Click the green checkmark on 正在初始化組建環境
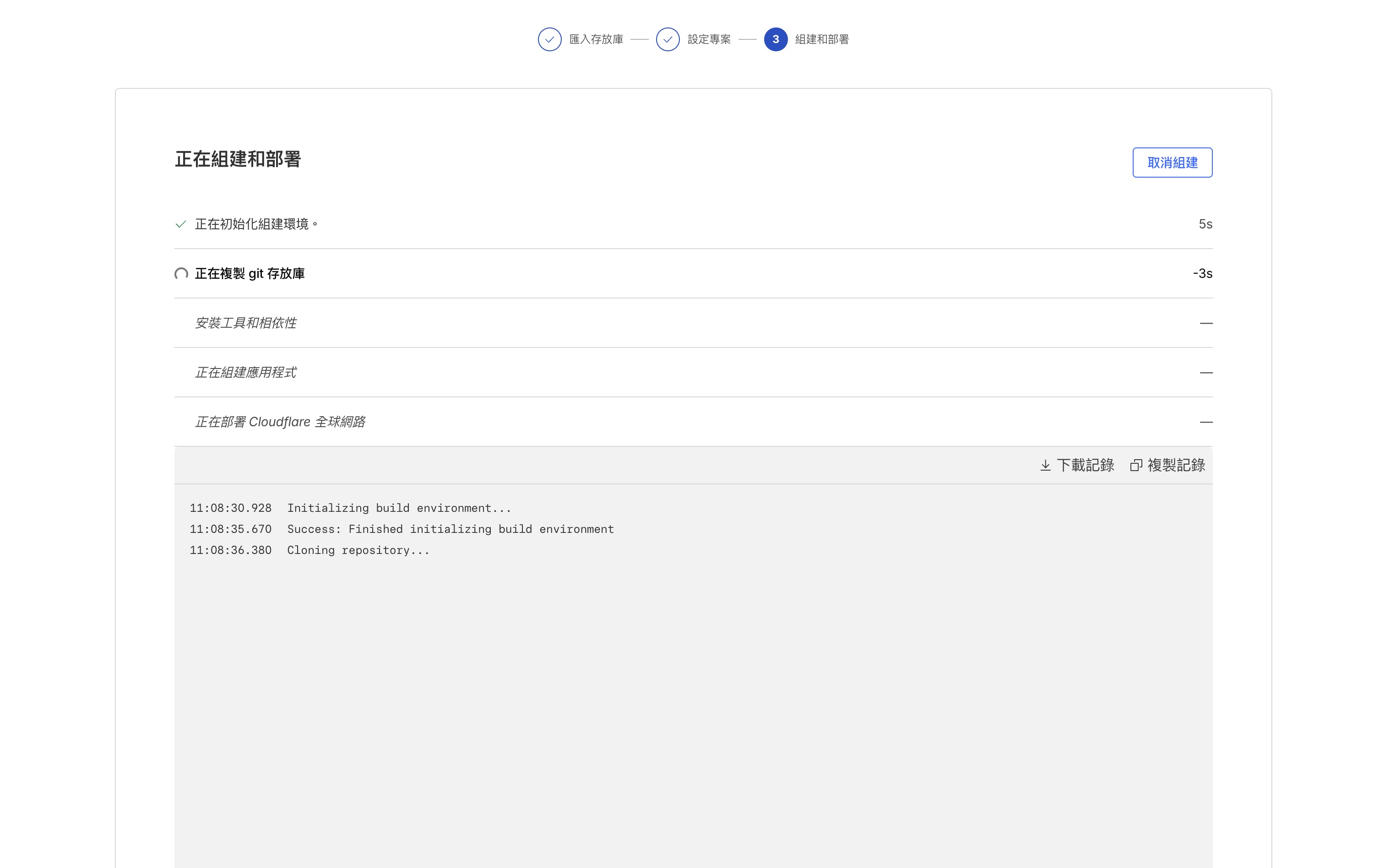The width and height of the screenshot is (1390, 868). [x=181, y=224]
